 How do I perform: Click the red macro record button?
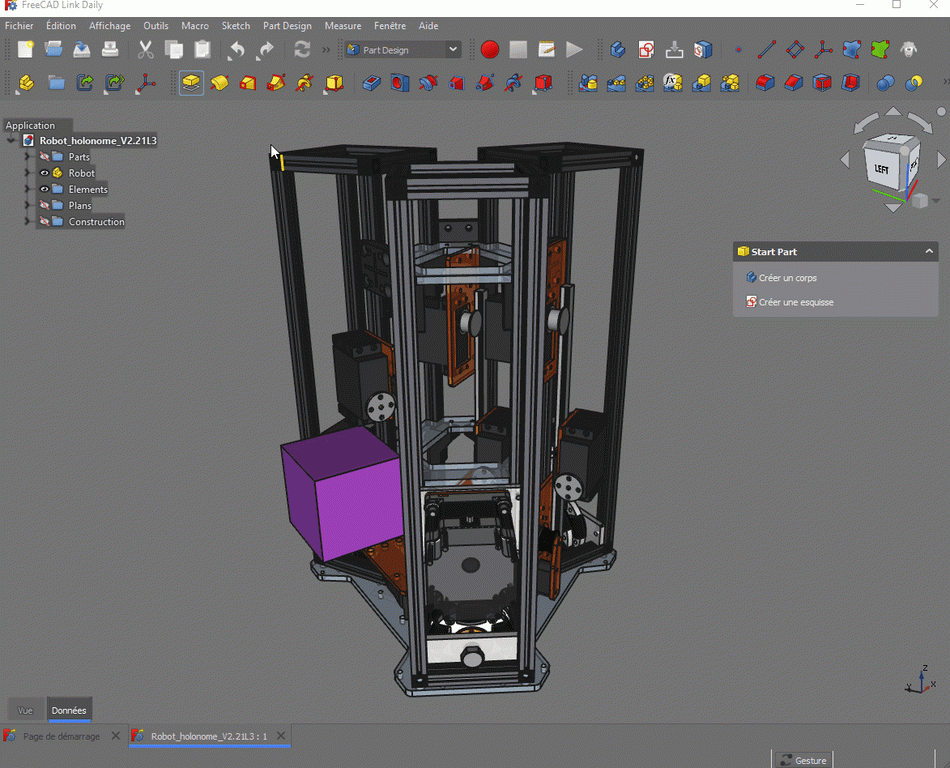pyautogui.click(x=489, y=49)
